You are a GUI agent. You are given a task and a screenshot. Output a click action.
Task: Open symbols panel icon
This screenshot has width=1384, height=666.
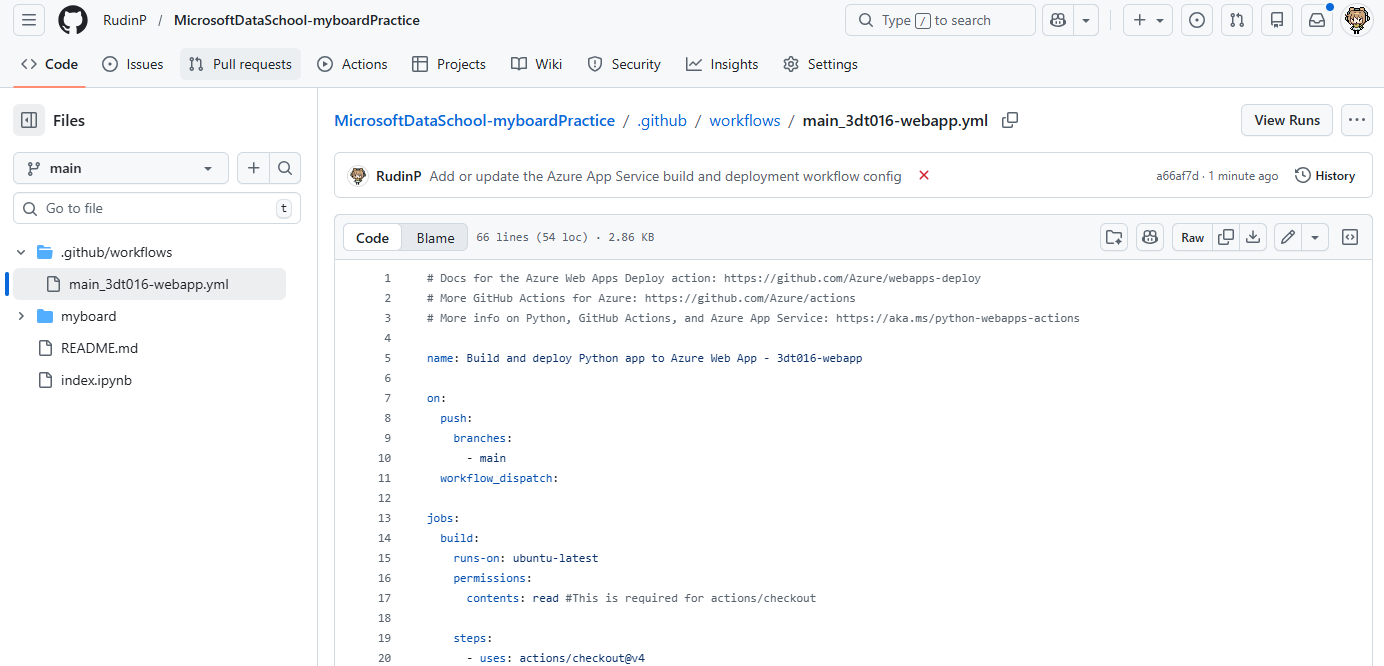(x=1350, y=237)
